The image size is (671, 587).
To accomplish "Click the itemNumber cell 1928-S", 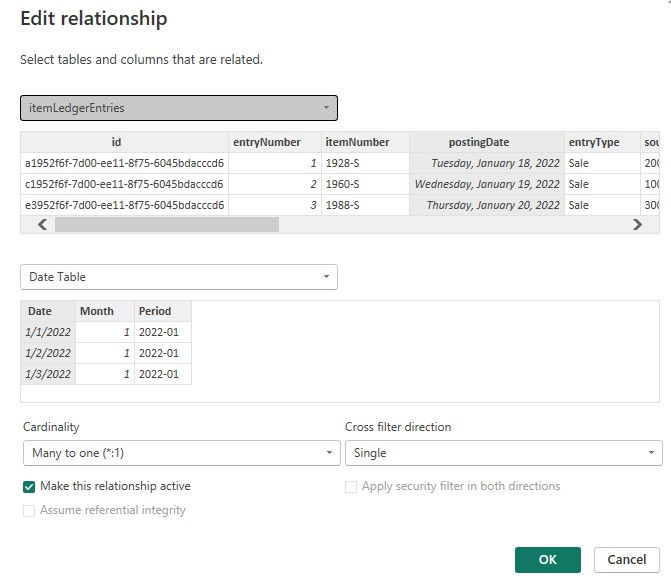I will point(365,163).
